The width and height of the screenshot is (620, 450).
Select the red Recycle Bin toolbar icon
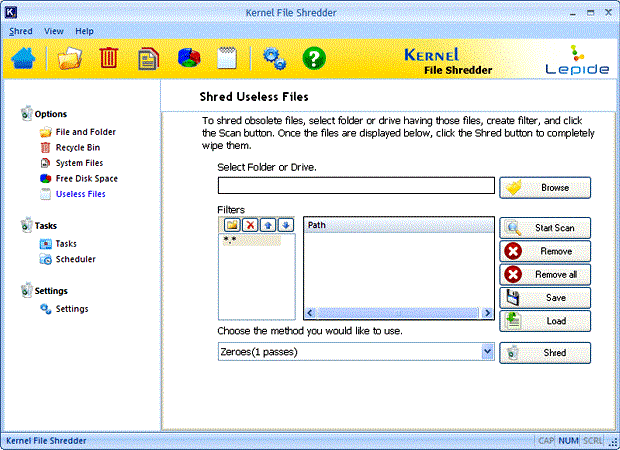108,58
